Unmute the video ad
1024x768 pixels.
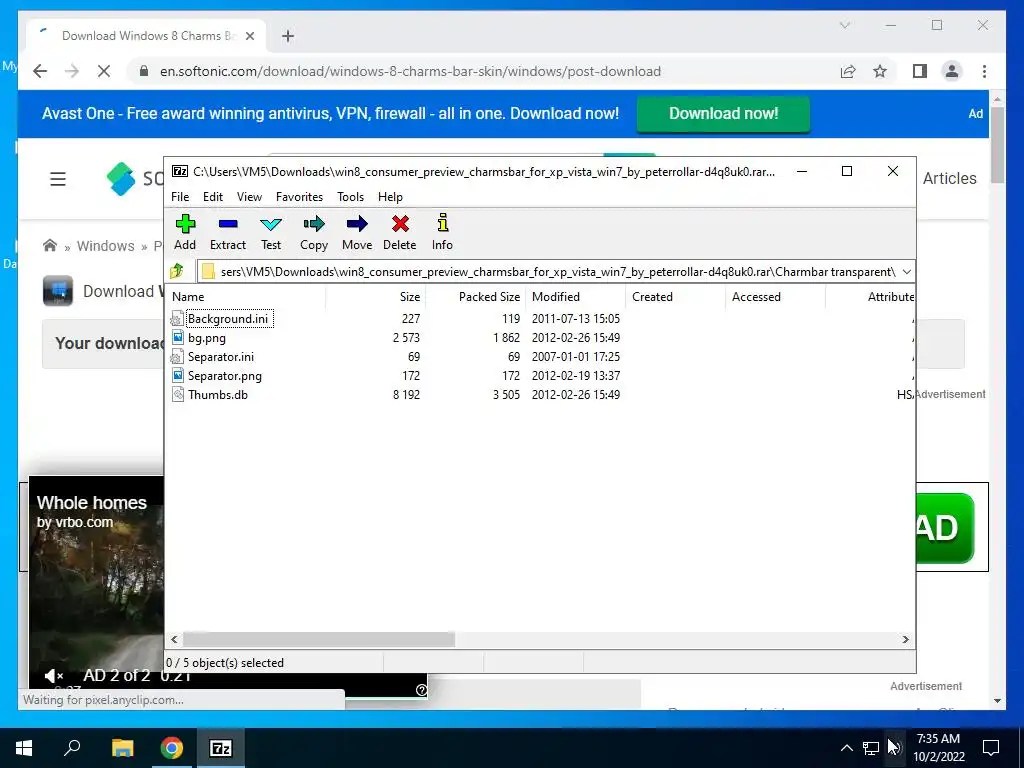53,676
